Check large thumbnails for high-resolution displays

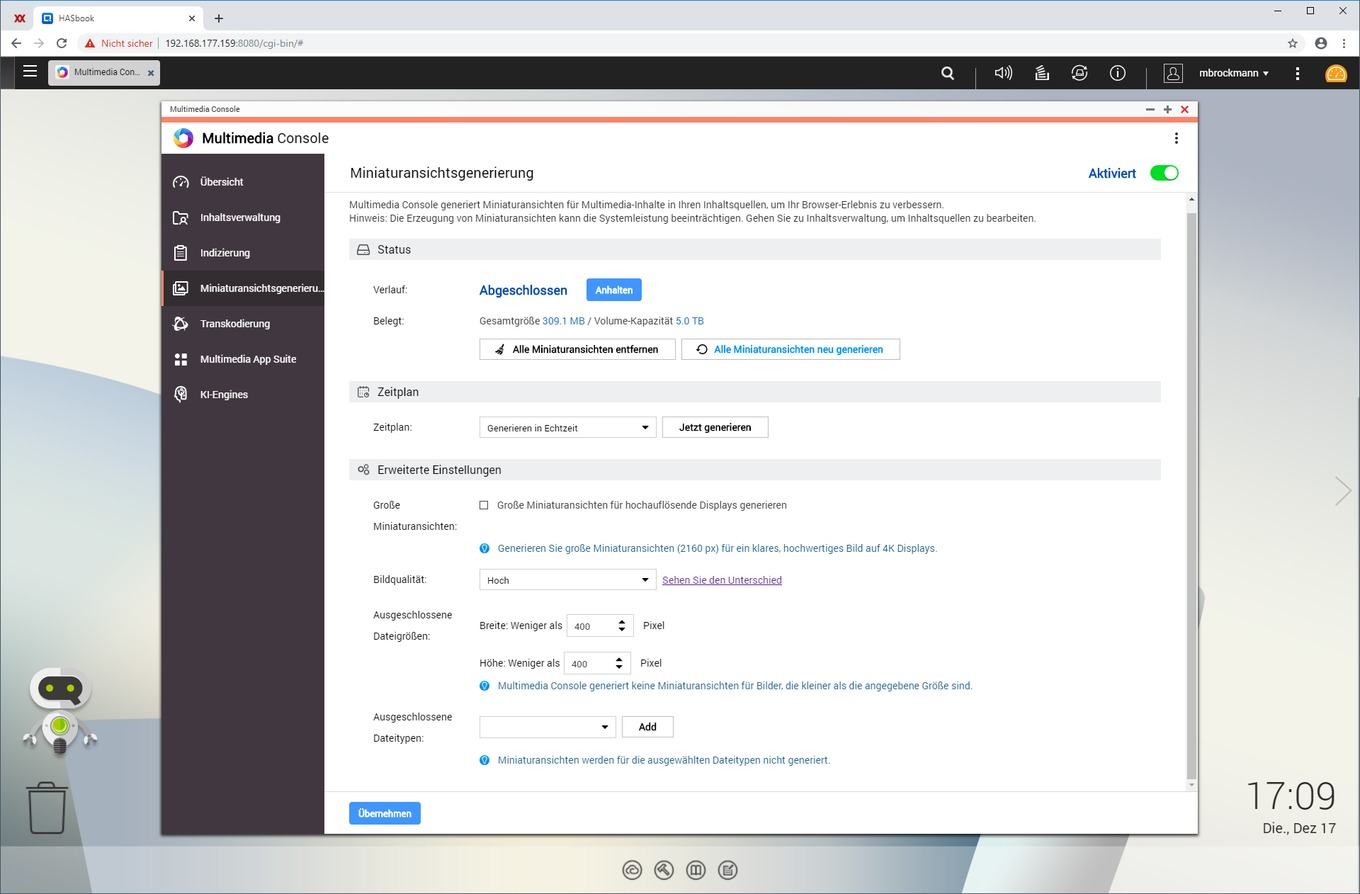click(x=484, y=505)
